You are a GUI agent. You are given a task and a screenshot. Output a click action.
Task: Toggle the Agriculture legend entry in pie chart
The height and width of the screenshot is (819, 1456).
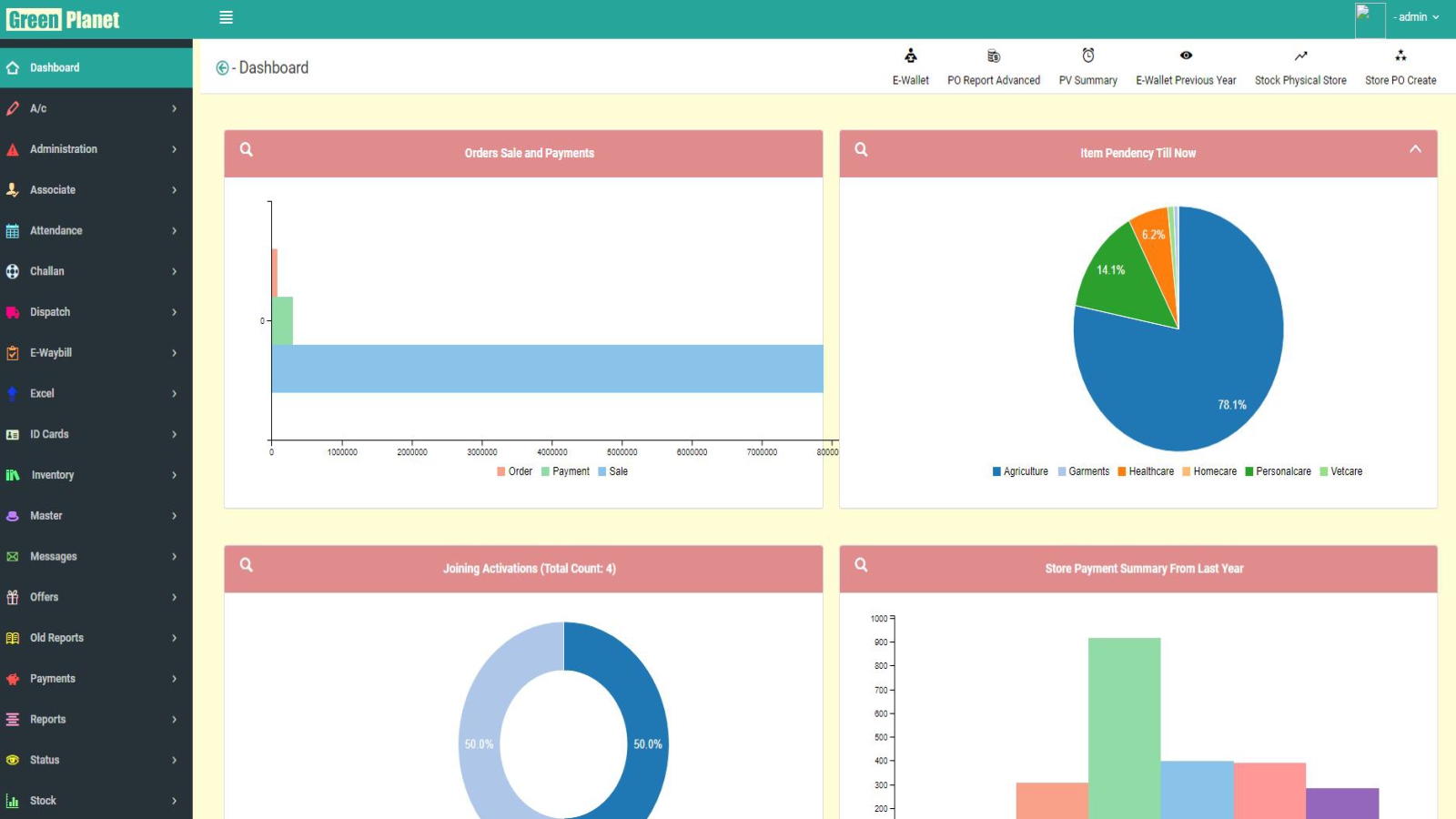[1020, 471]
